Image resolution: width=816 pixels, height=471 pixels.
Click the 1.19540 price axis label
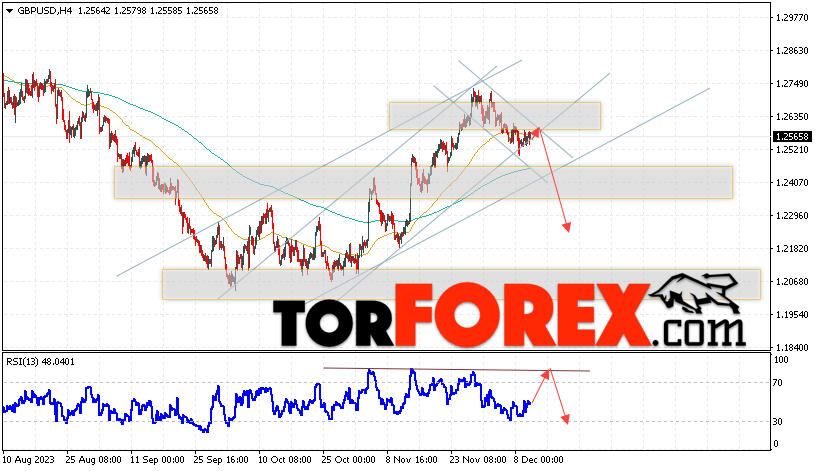point(792,315)
